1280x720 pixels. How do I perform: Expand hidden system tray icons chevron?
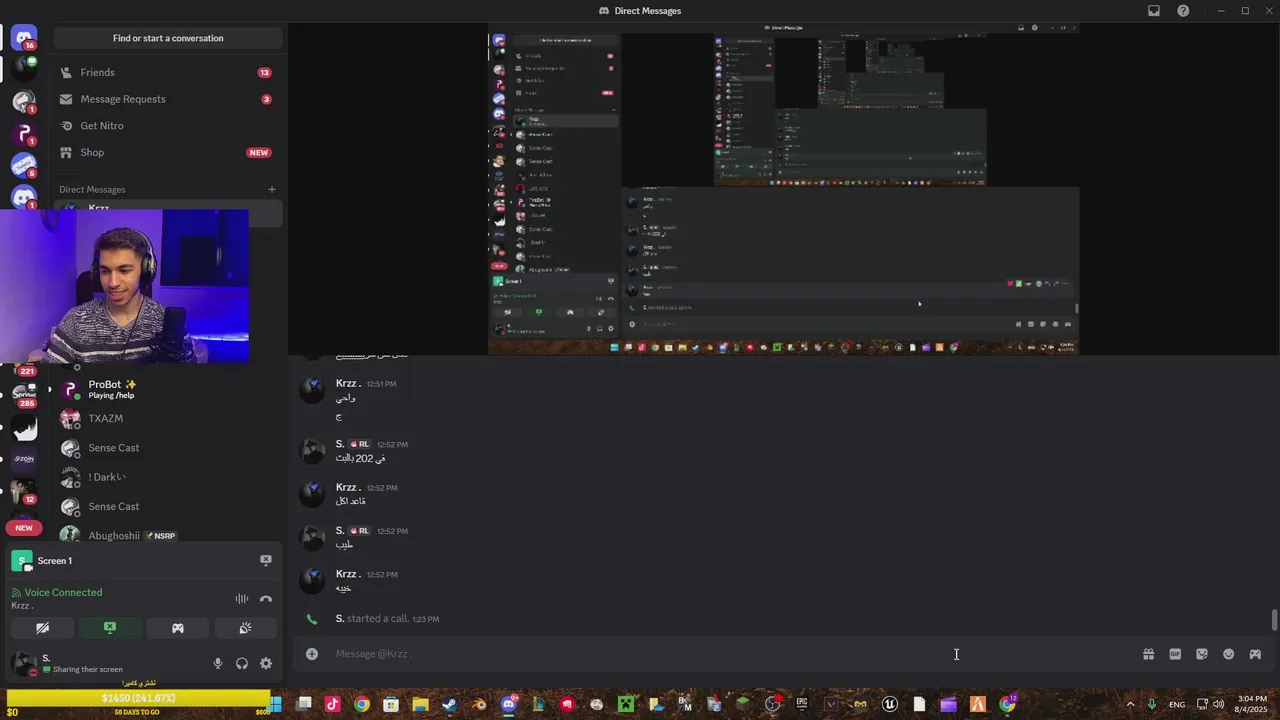pyautogui.click(x=1131, y=704)
